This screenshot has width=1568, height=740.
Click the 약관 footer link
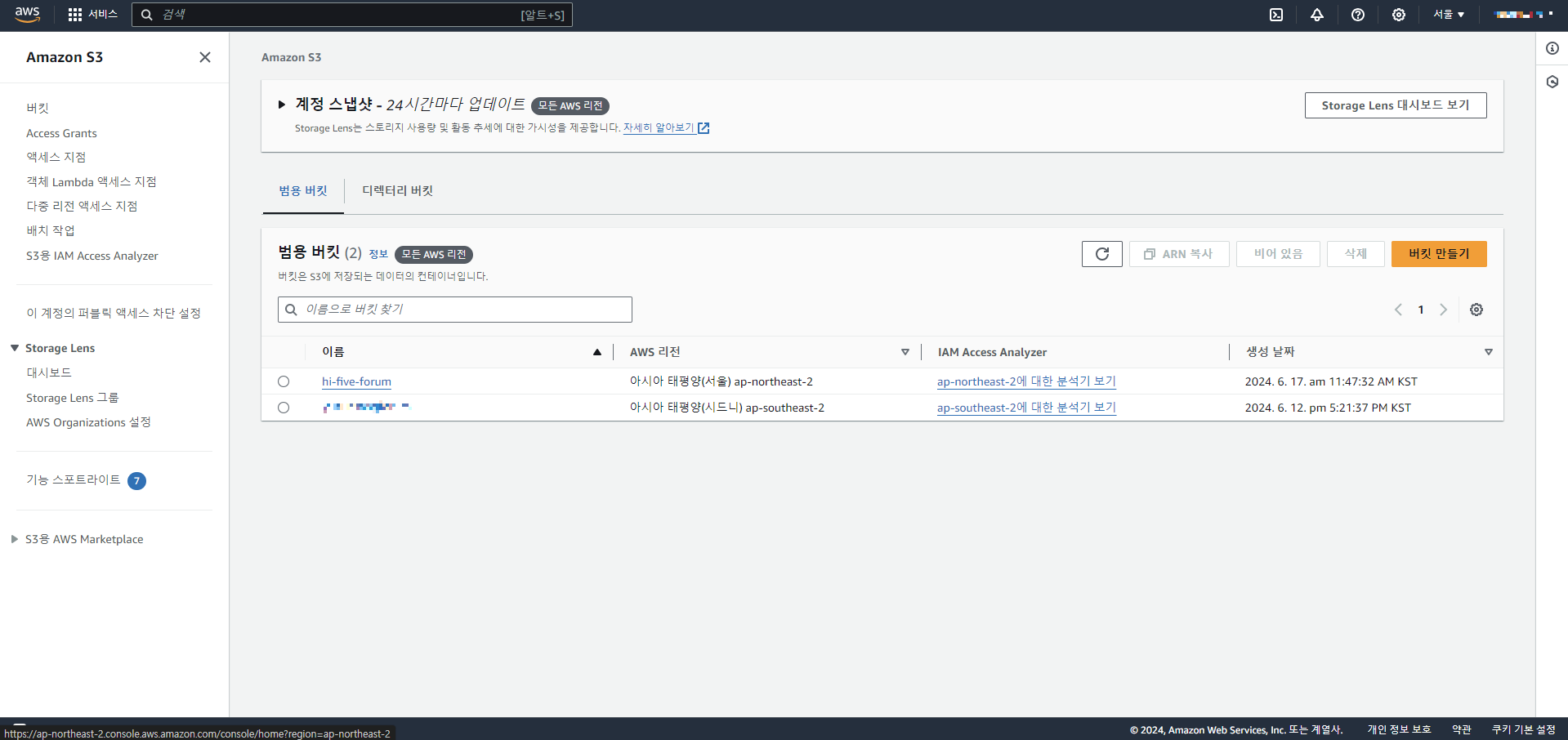(1462, 729)
